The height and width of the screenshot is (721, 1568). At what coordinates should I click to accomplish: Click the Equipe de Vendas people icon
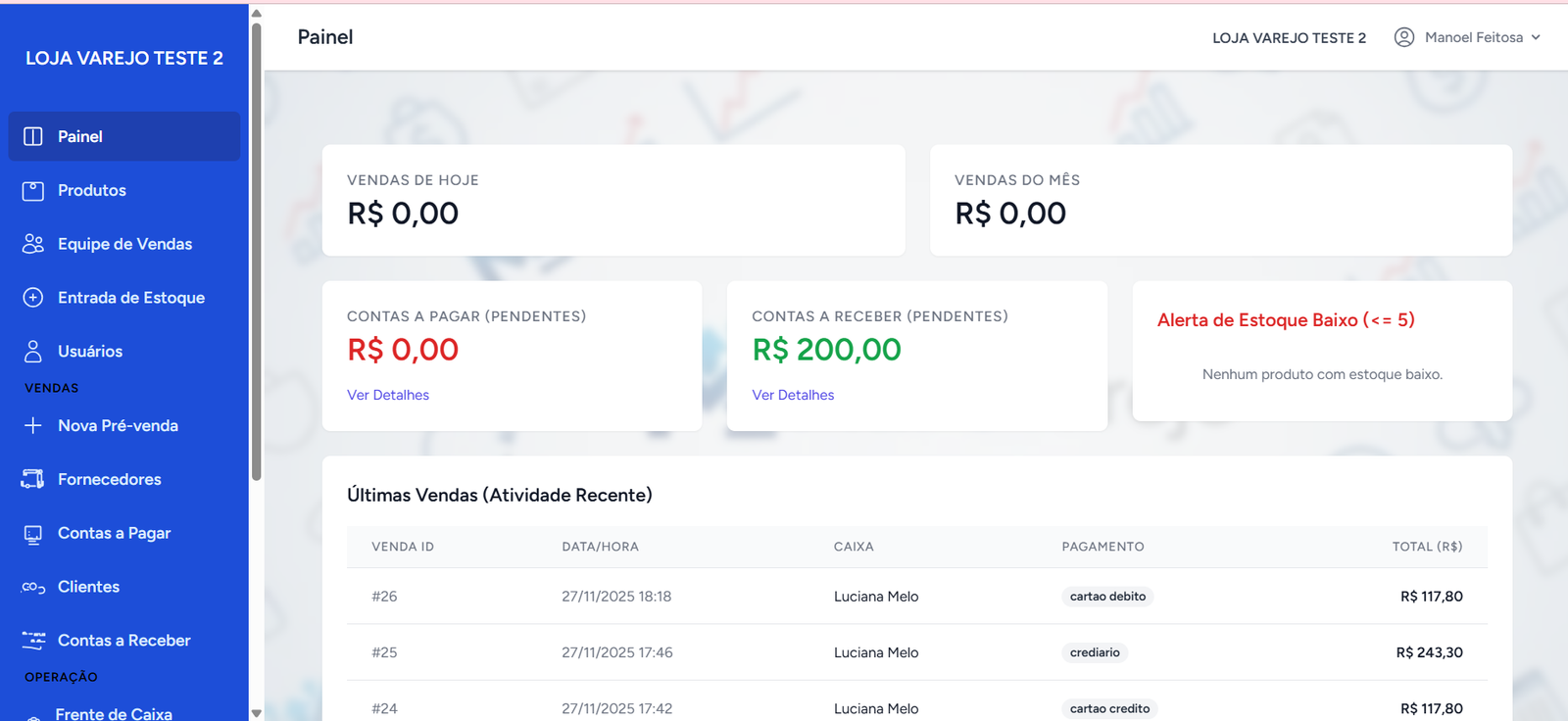pos(33,244)
